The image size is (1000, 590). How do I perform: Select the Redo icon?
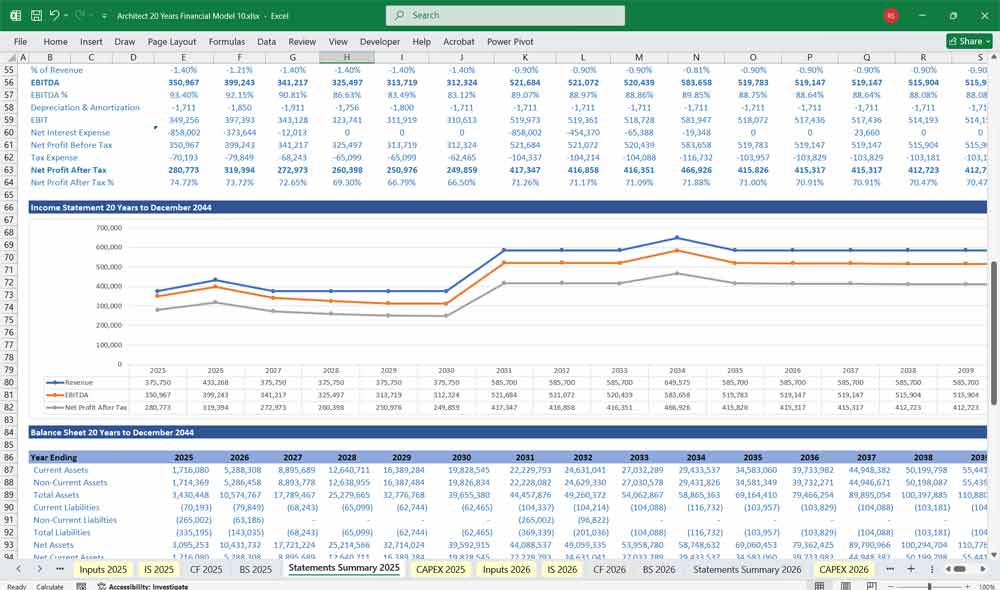point(78,14)
